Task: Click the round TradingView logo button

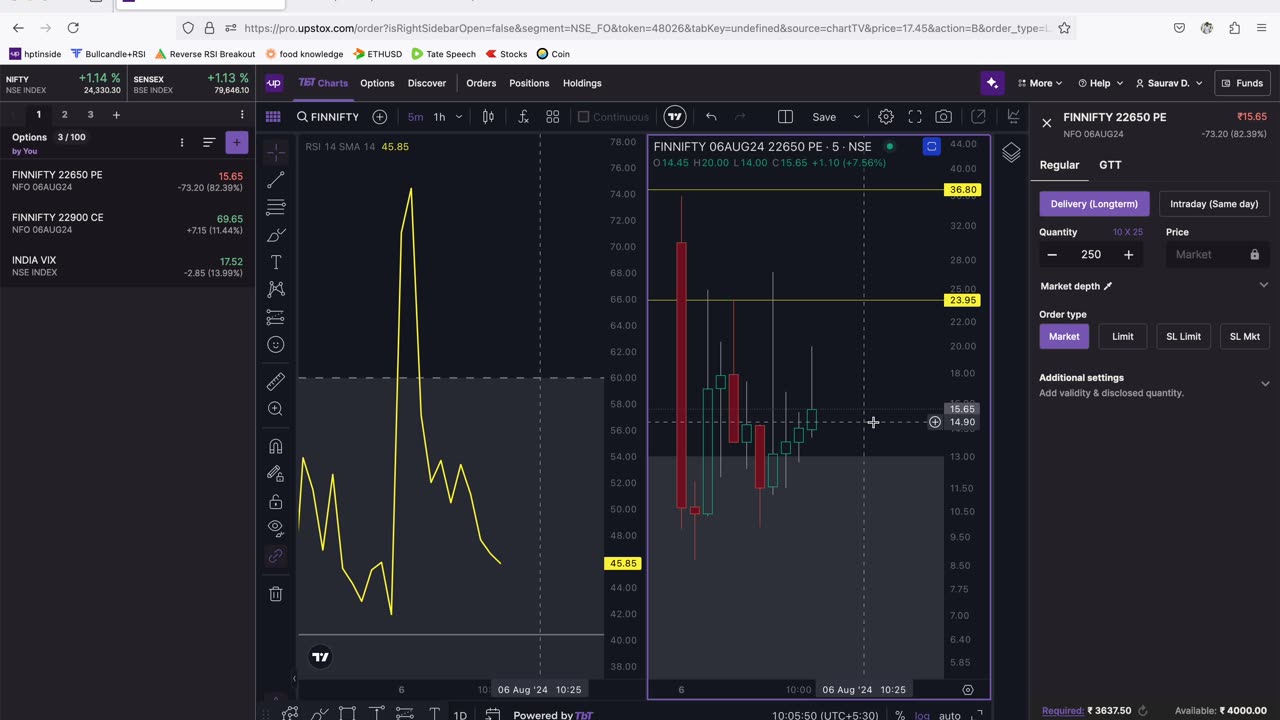Action: [x=675, y=117]
